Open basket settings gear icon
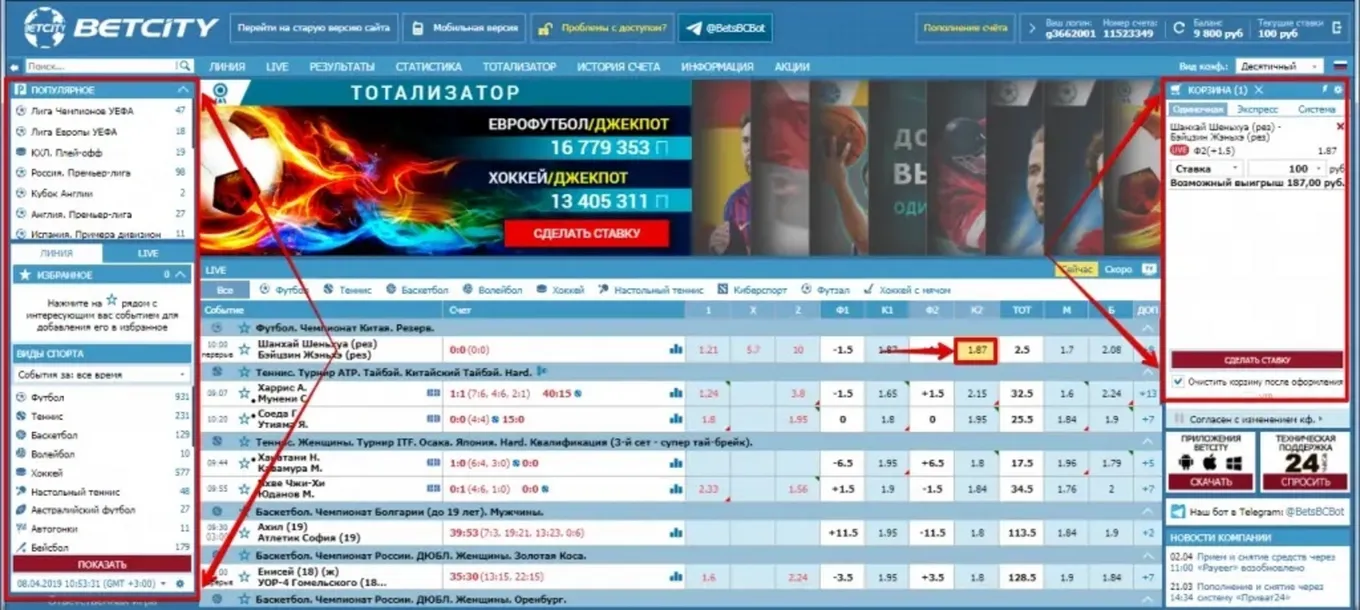This screenshot has width=1360, height=610. point(1338,90)
